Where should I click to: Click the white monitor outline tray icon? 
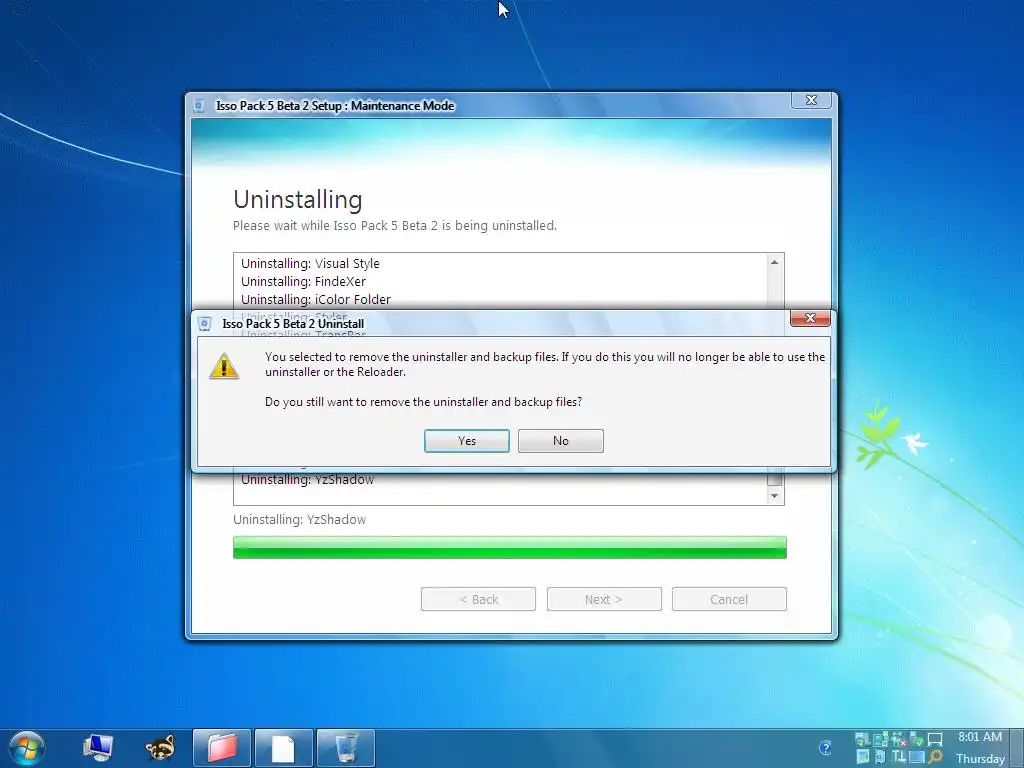tap(935, 740)
